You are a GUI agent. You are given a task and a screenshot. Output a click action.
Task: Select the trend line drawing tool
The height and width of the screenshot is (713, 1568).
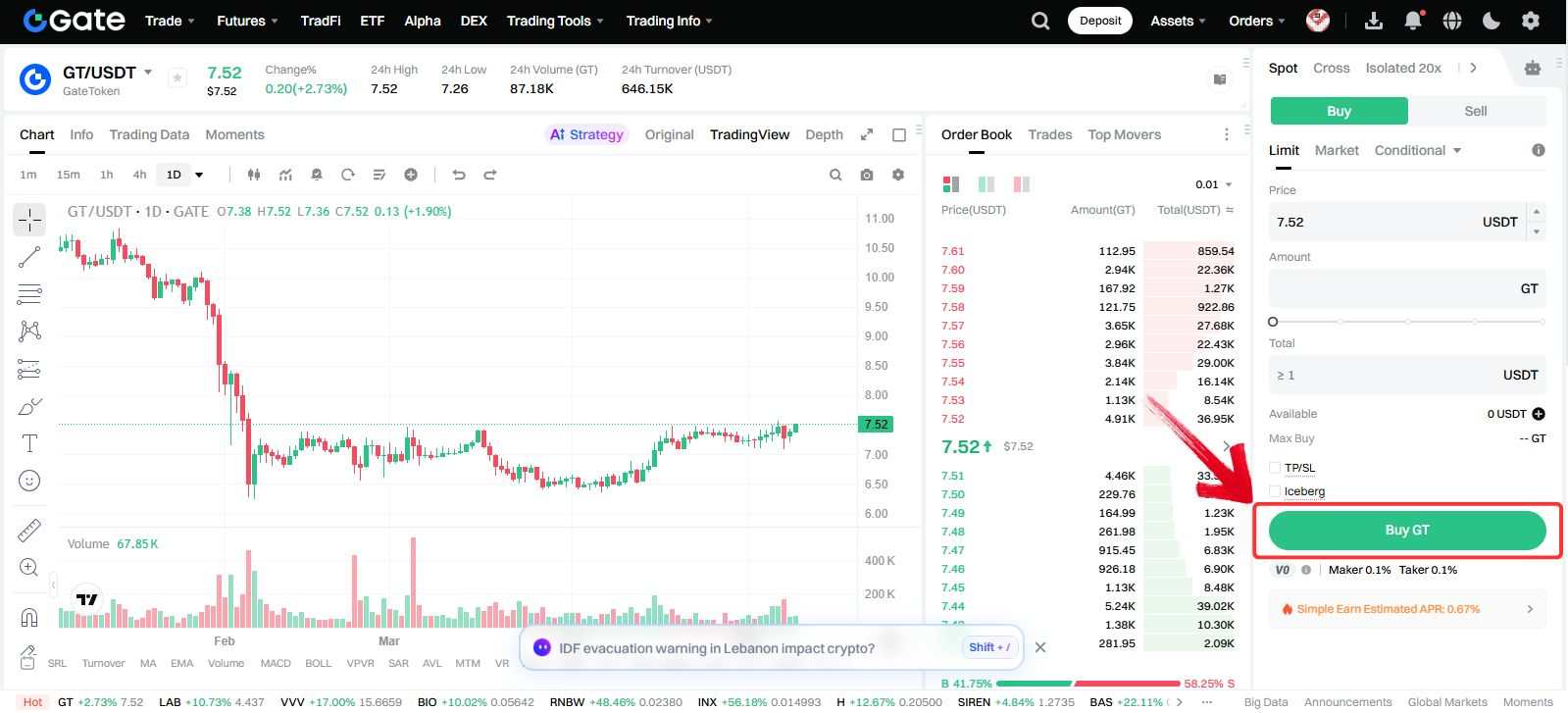tap(29, 257)
